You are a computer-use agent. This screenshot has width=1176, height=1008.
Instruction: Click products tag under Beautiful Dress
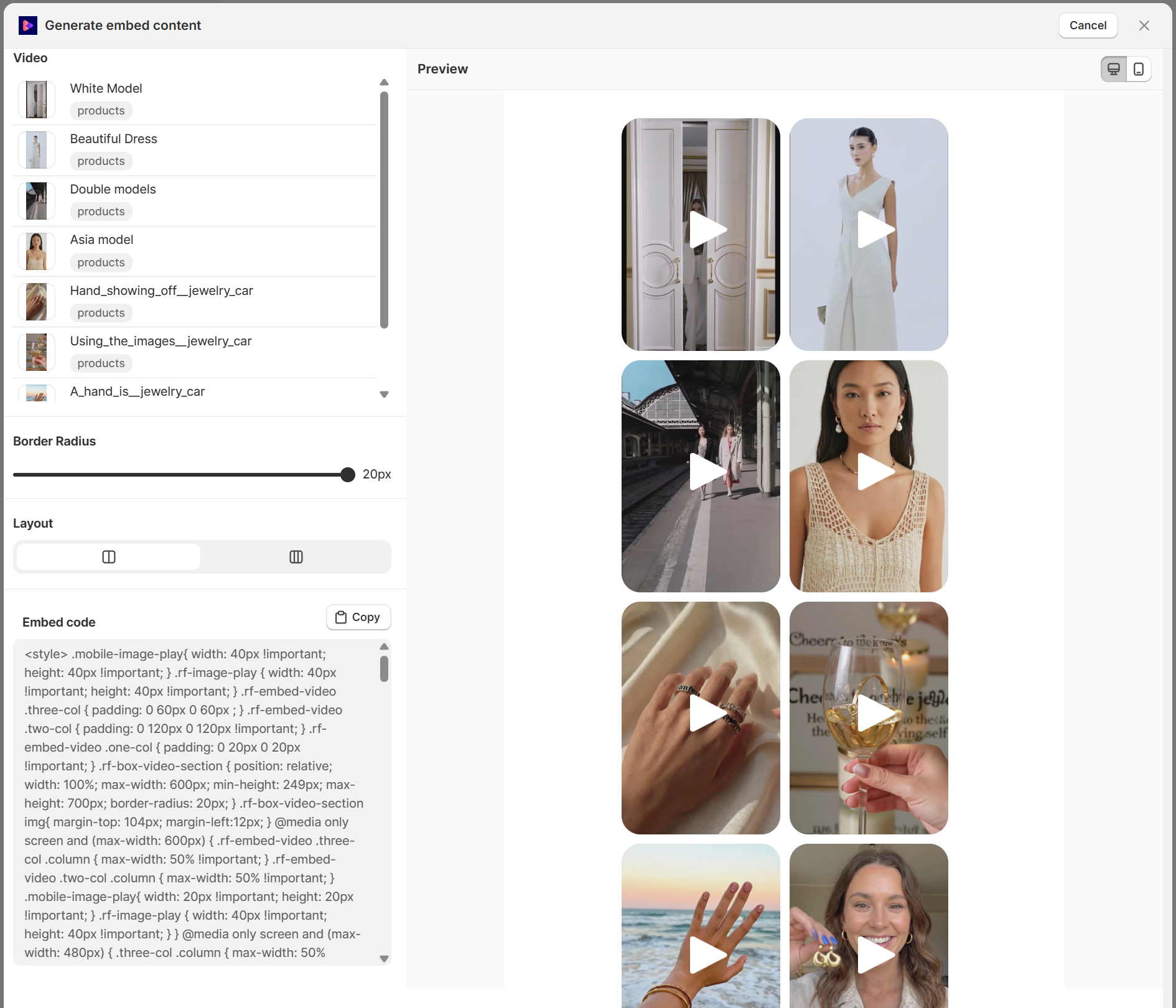coord(101,161)
